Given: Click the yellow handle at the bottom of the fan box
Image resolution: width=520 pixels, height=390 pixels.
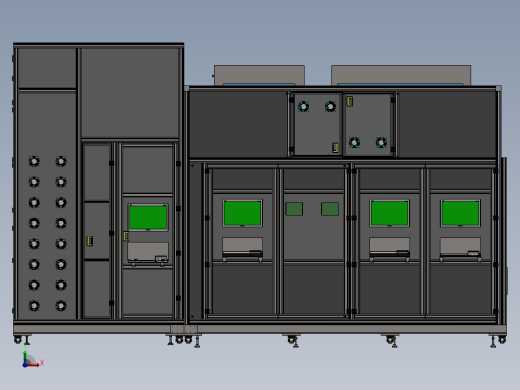Looking at the screenshot, I should [335, 148].
